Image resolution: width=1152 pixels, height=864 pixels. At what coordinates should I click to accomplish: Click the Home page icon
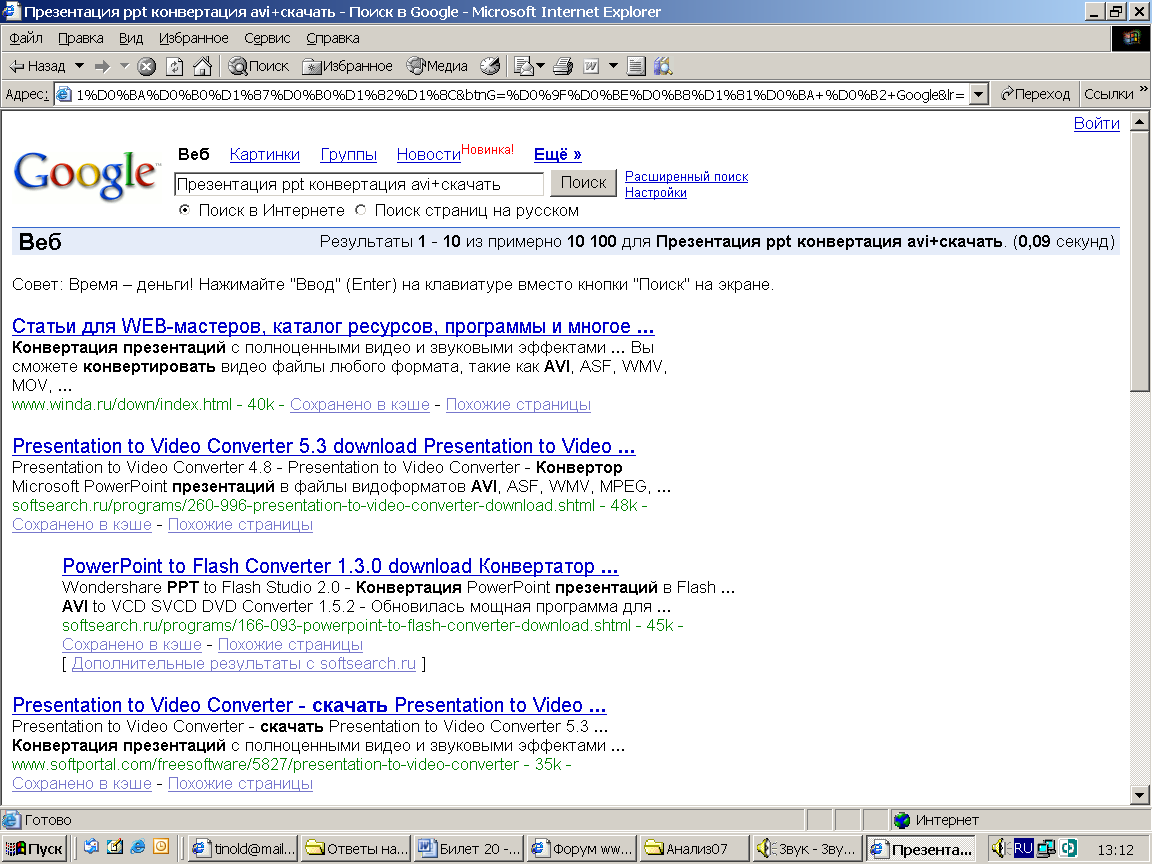point(202,67)
